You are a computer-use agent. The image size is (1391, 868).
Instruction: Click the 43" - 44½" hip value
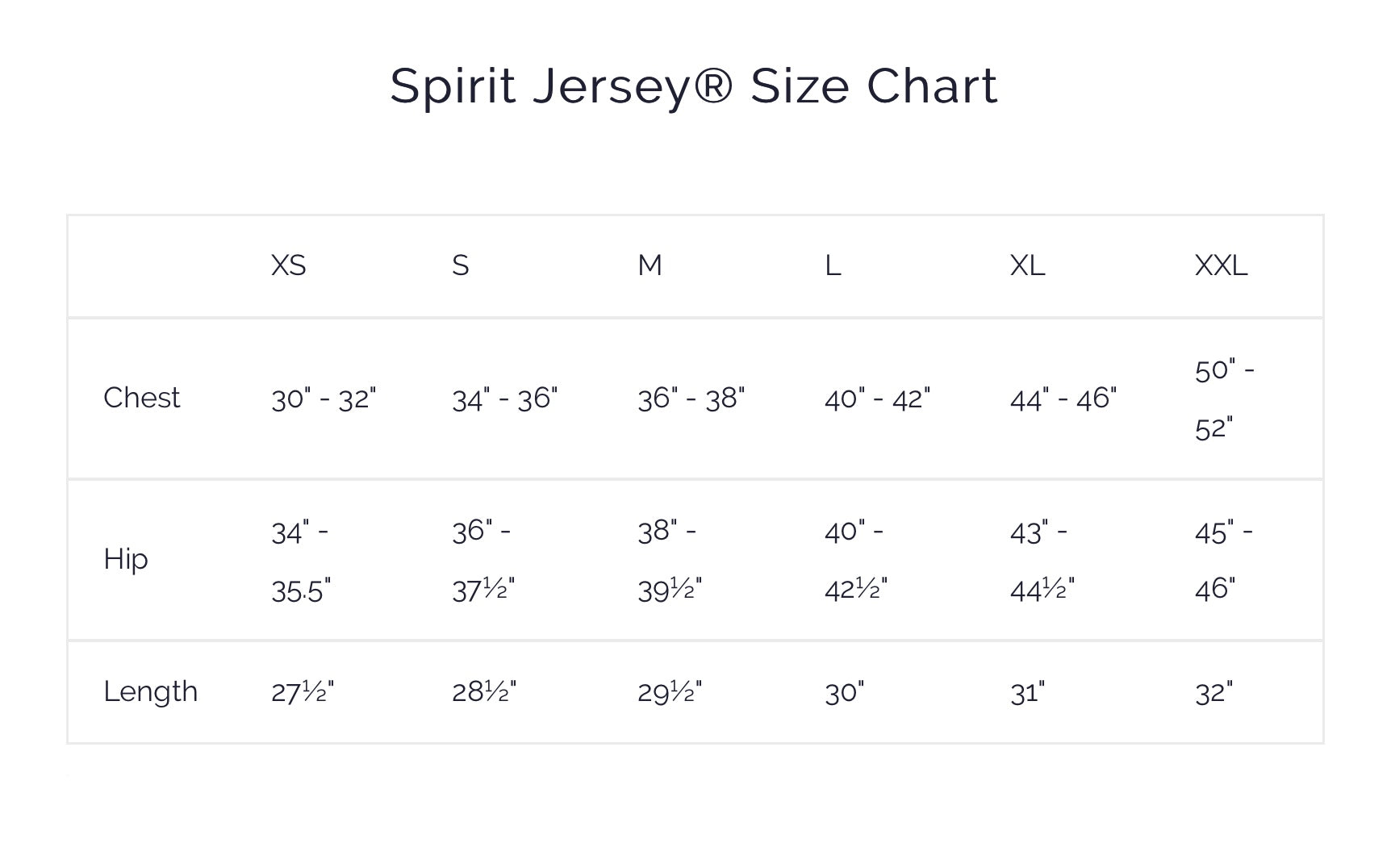[1042, 561]
